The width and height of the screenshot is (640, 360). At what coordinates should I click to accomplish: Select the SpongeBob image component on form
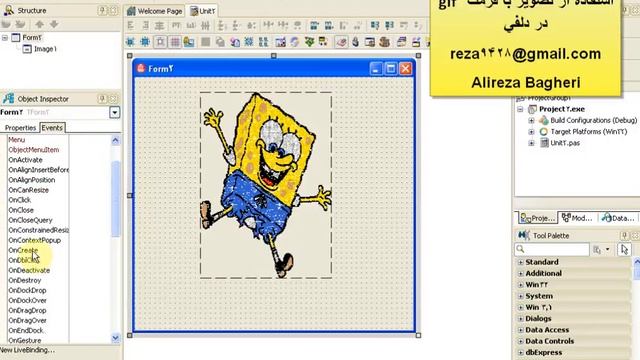[266, 185]
